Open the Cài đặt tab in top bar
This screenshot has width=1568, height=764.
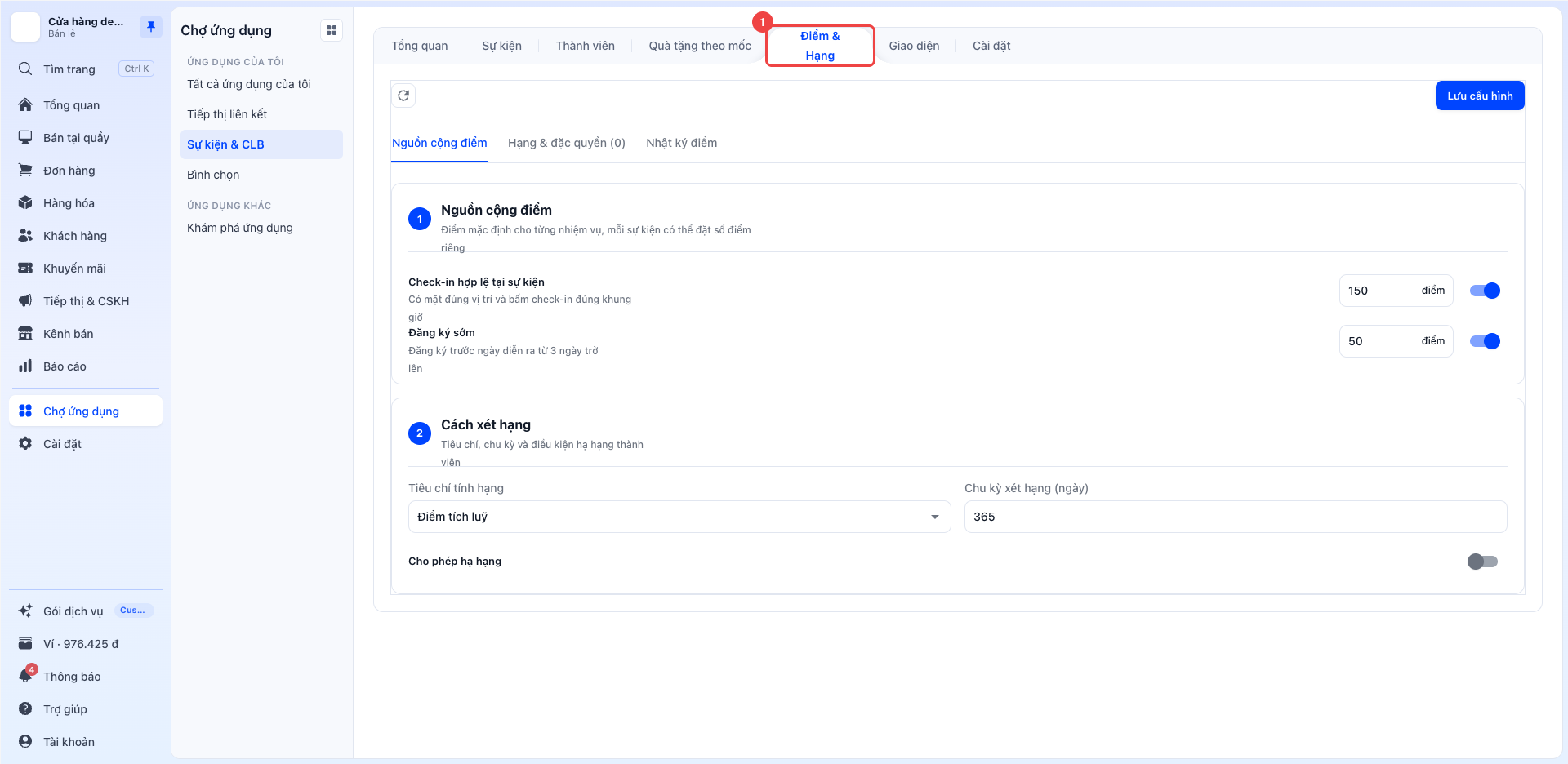[x=991, y=46]
